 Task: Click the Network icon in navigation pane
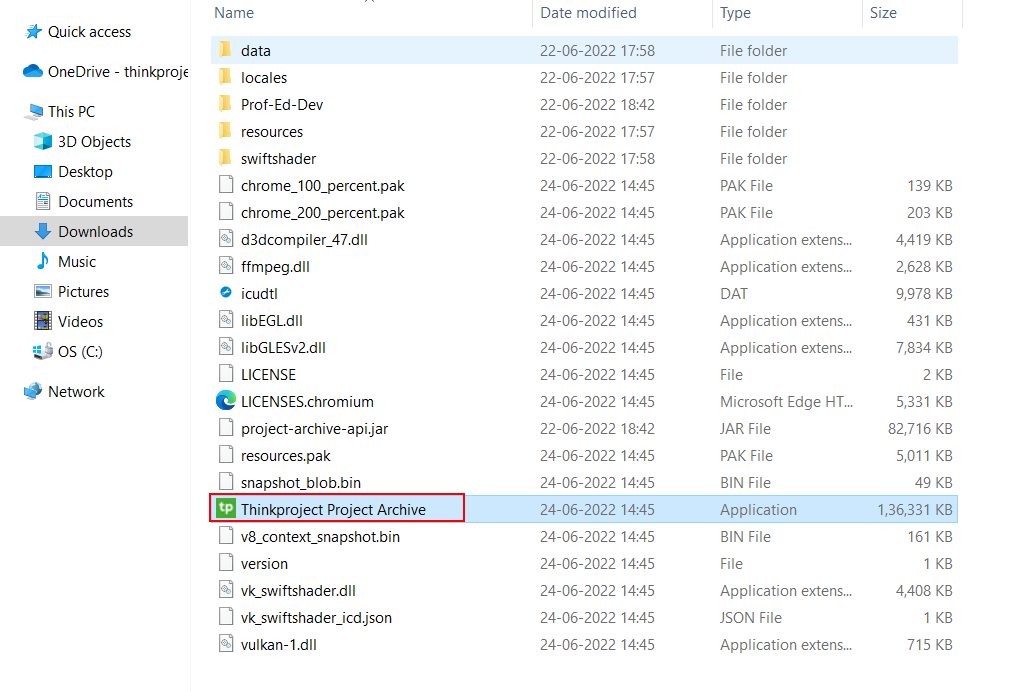(33, 392)
